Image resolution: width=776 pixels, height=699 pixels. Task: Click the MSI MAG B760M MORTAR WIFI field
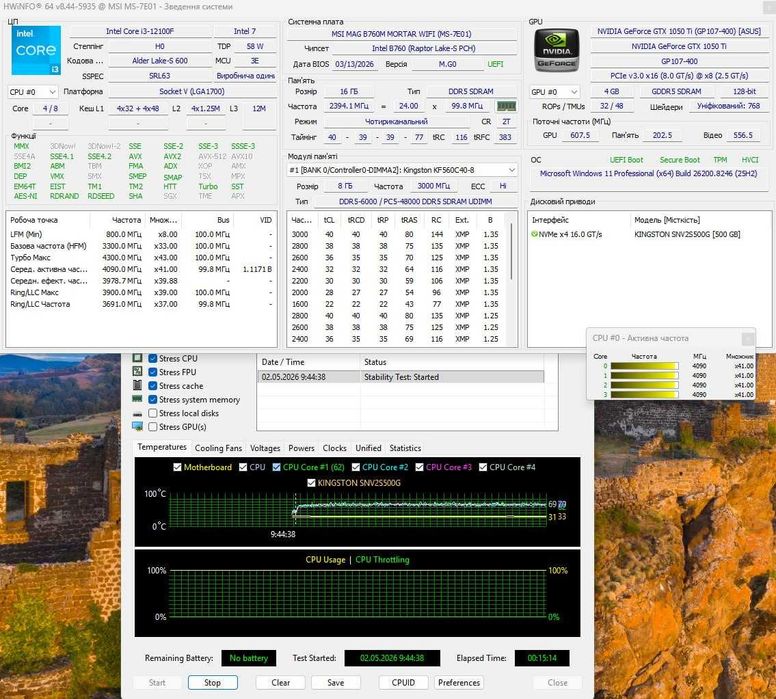point(401,34)
